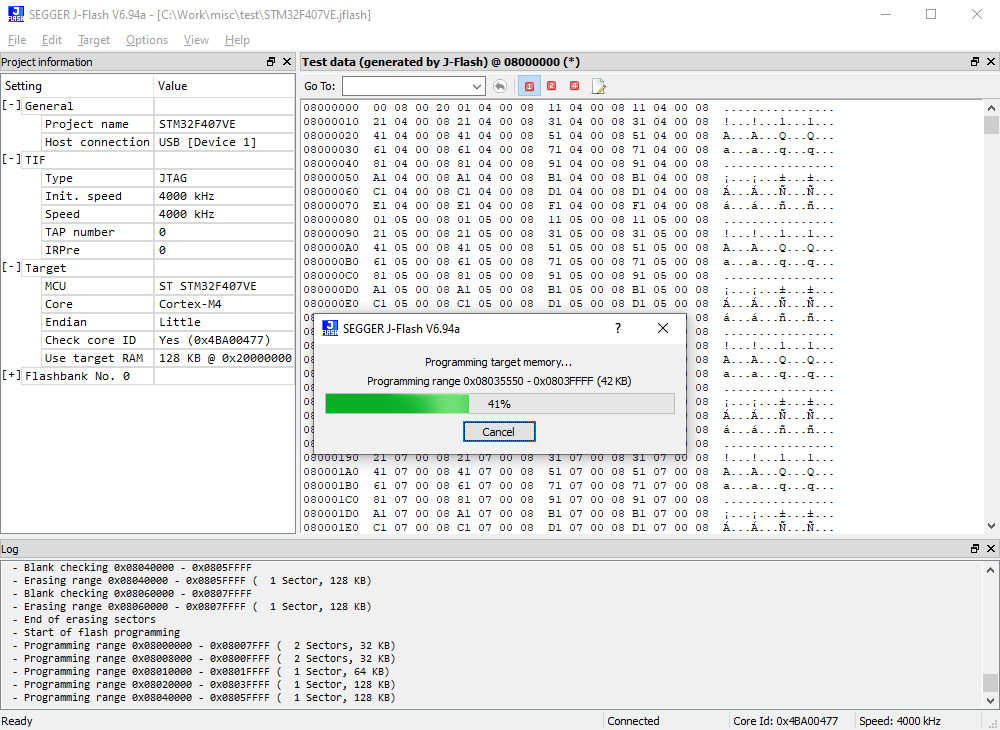Click the dialog help question mark
The width and height of the screenshot is (1000, 730).
click(x=617, y=328)
